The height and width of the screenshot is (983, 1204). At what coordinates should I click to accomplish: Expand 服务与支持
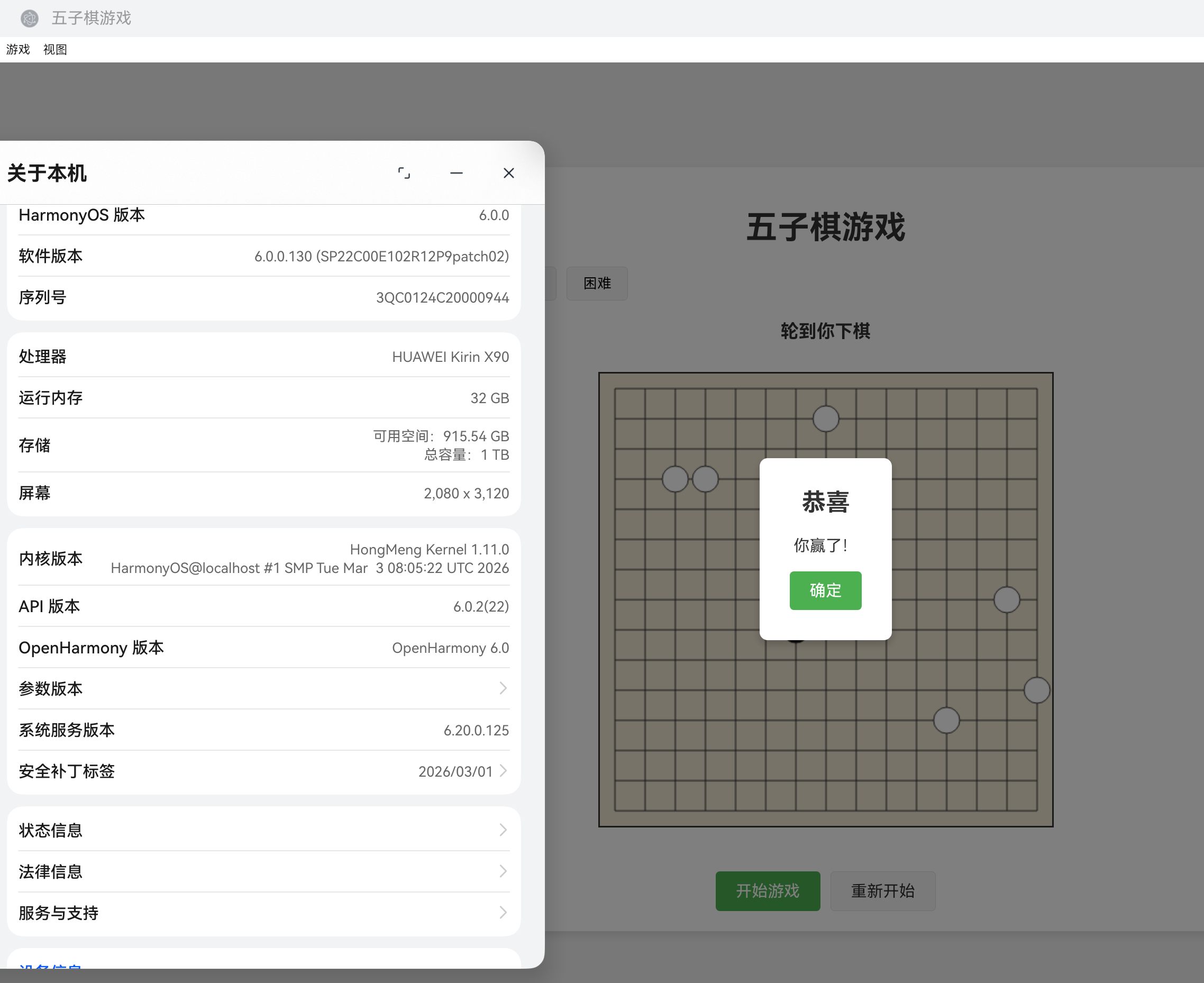click(x=263, y=913)
